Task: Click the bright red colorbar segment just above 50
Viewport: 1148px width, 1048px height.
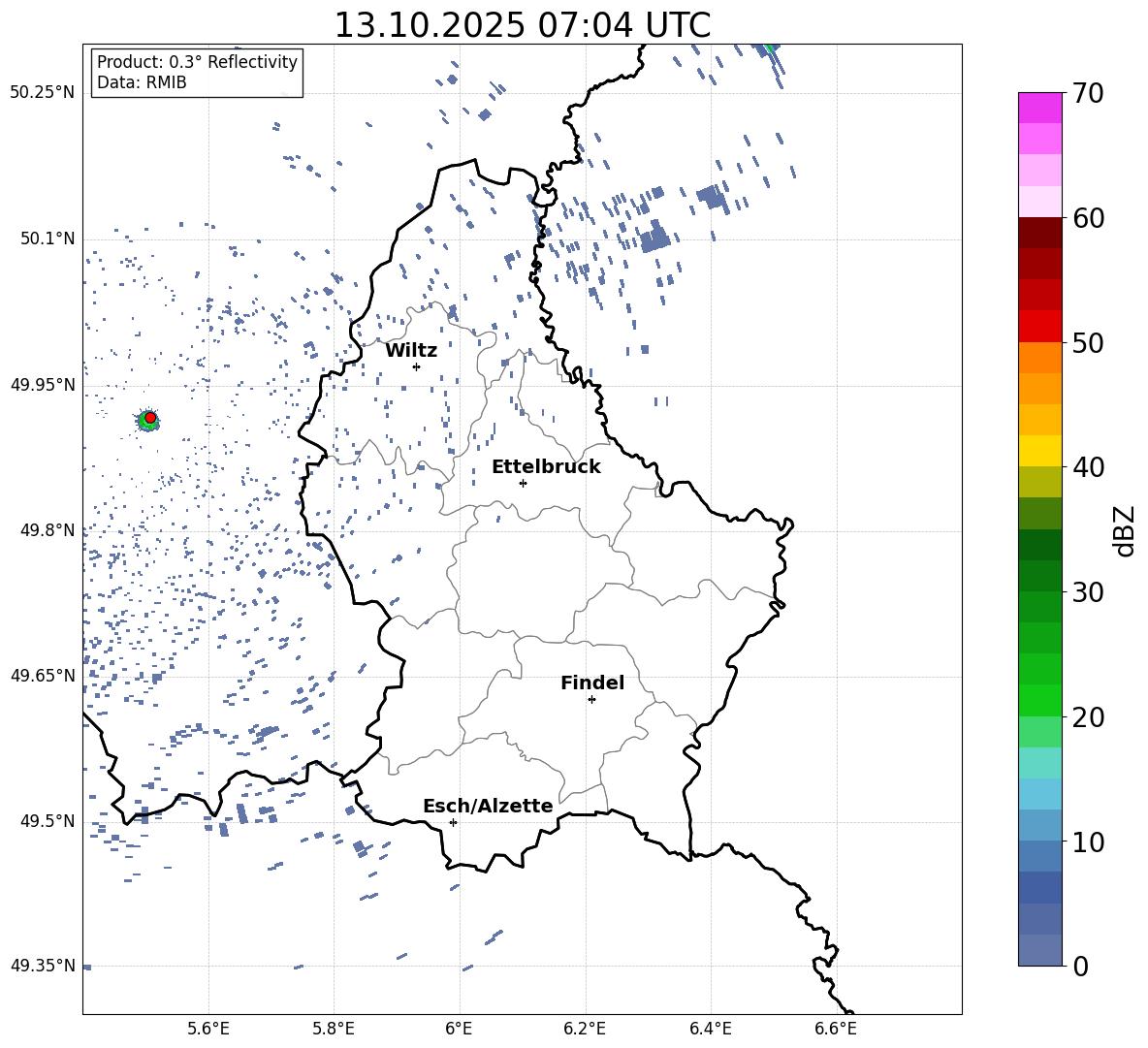Action: (x=1039, y=327)
